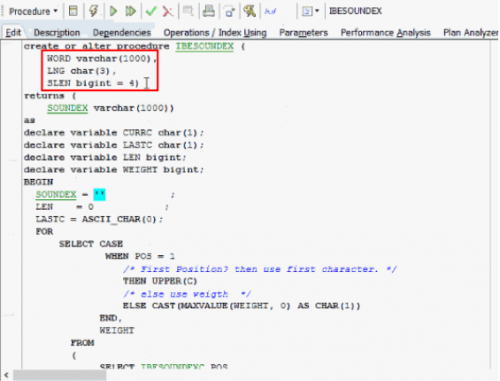Click the procedure editor window icon
The width and height of the screenshot is (500, 381).
point(73,11)
